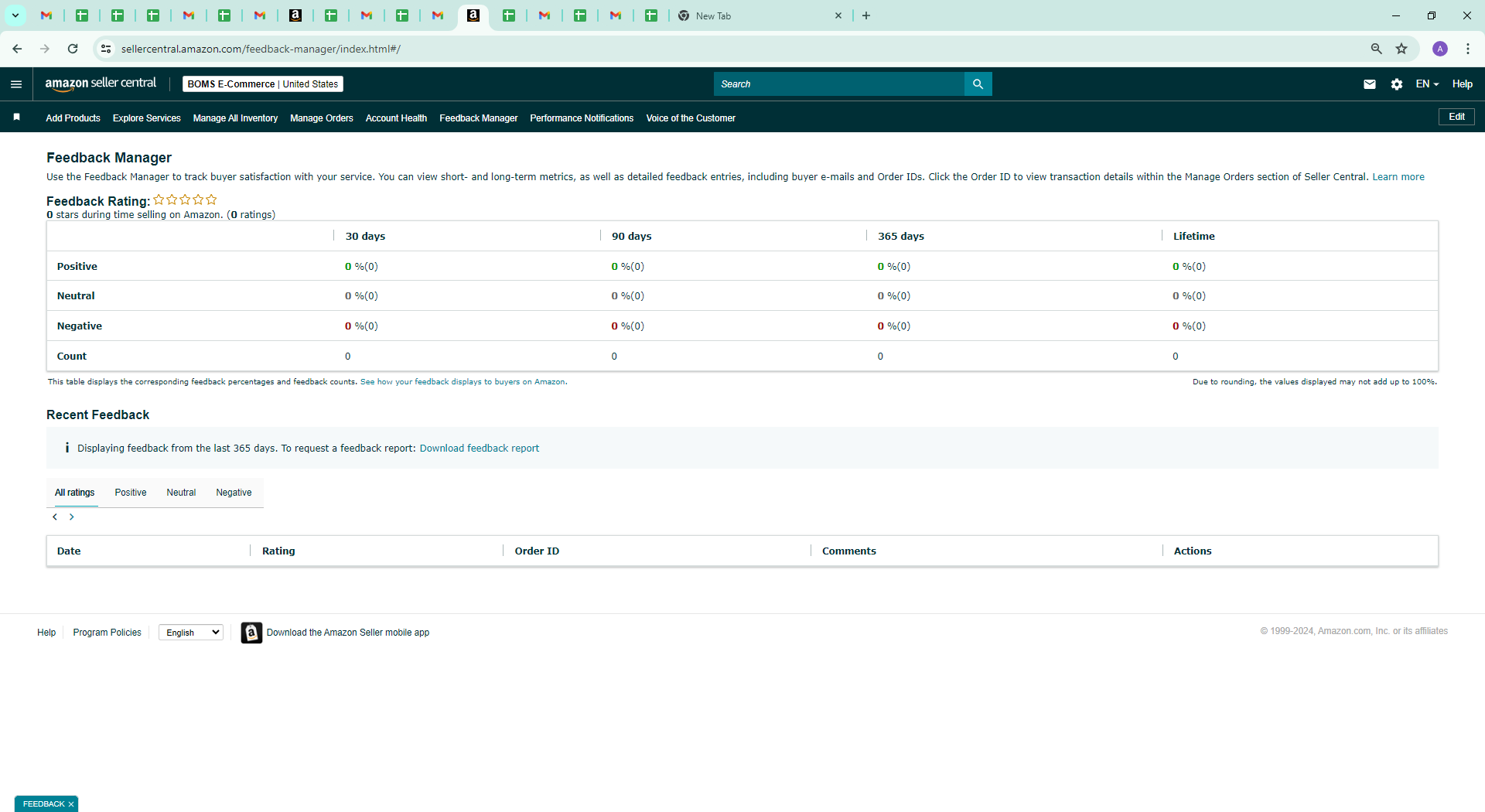
Task: Open Account Health
Action: coord(396,118)
